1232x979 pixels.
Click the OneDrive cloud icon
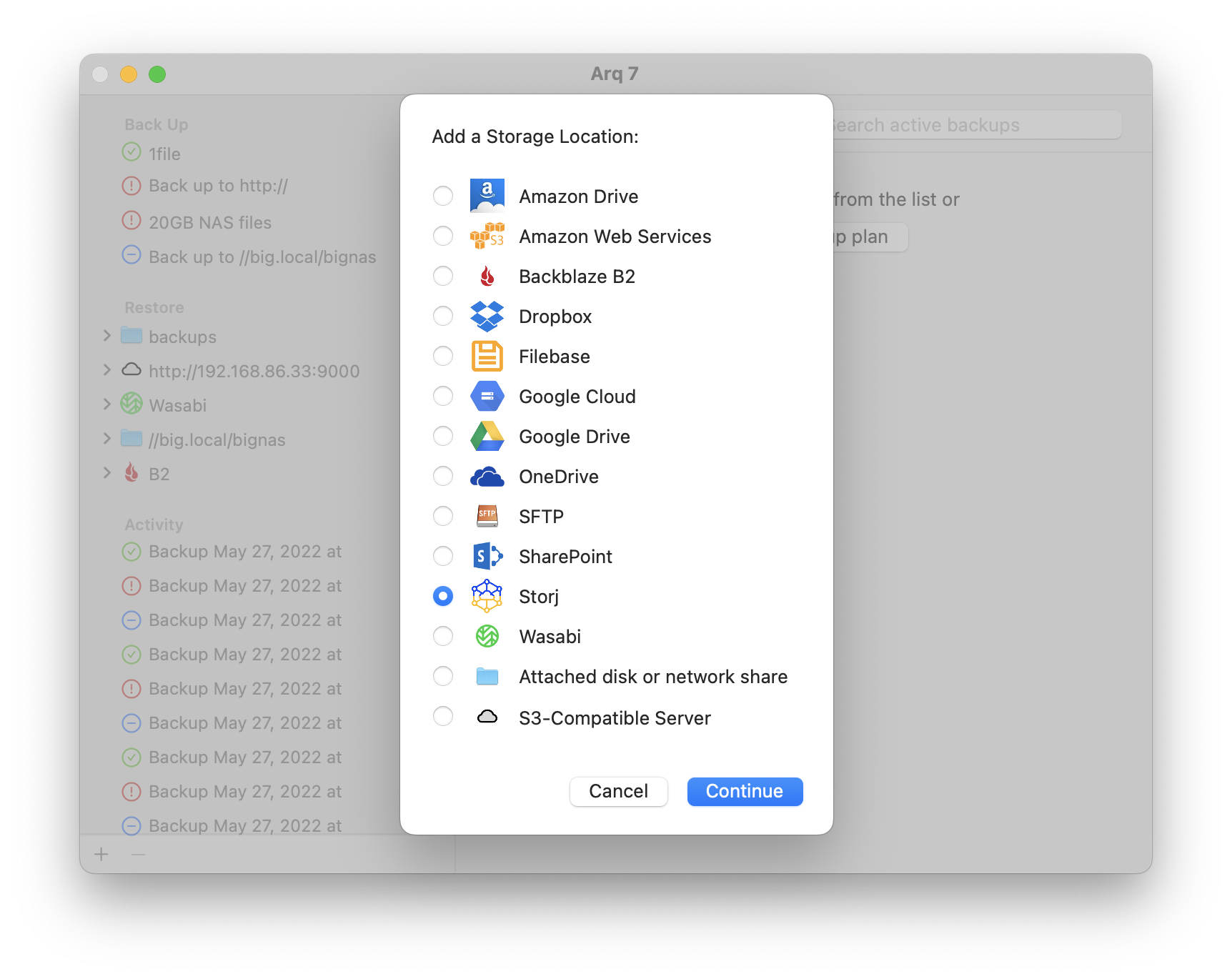[487, 476]
